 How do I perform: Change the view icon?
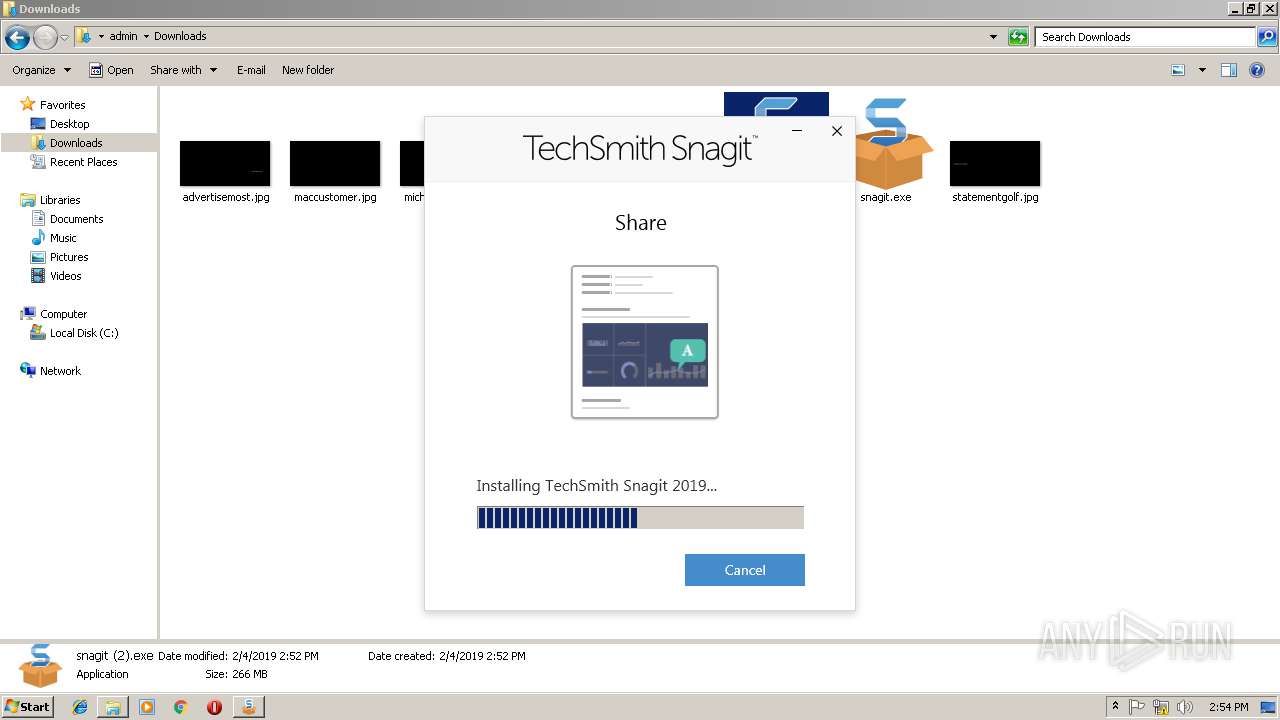click(x=1178, y=70)
